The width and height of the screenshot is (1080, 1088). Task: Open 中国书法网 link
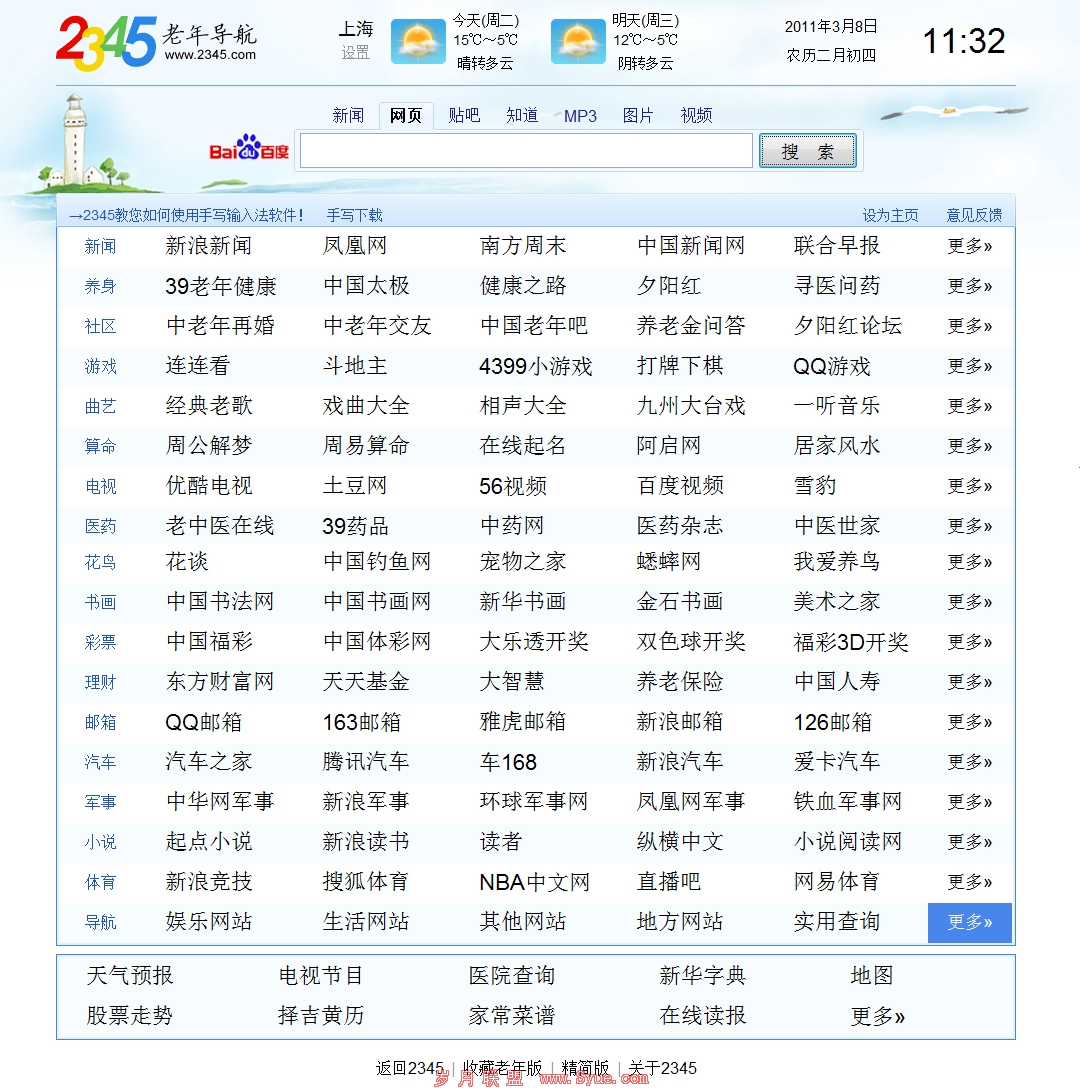pyautogui.click(x=219, y=602)
